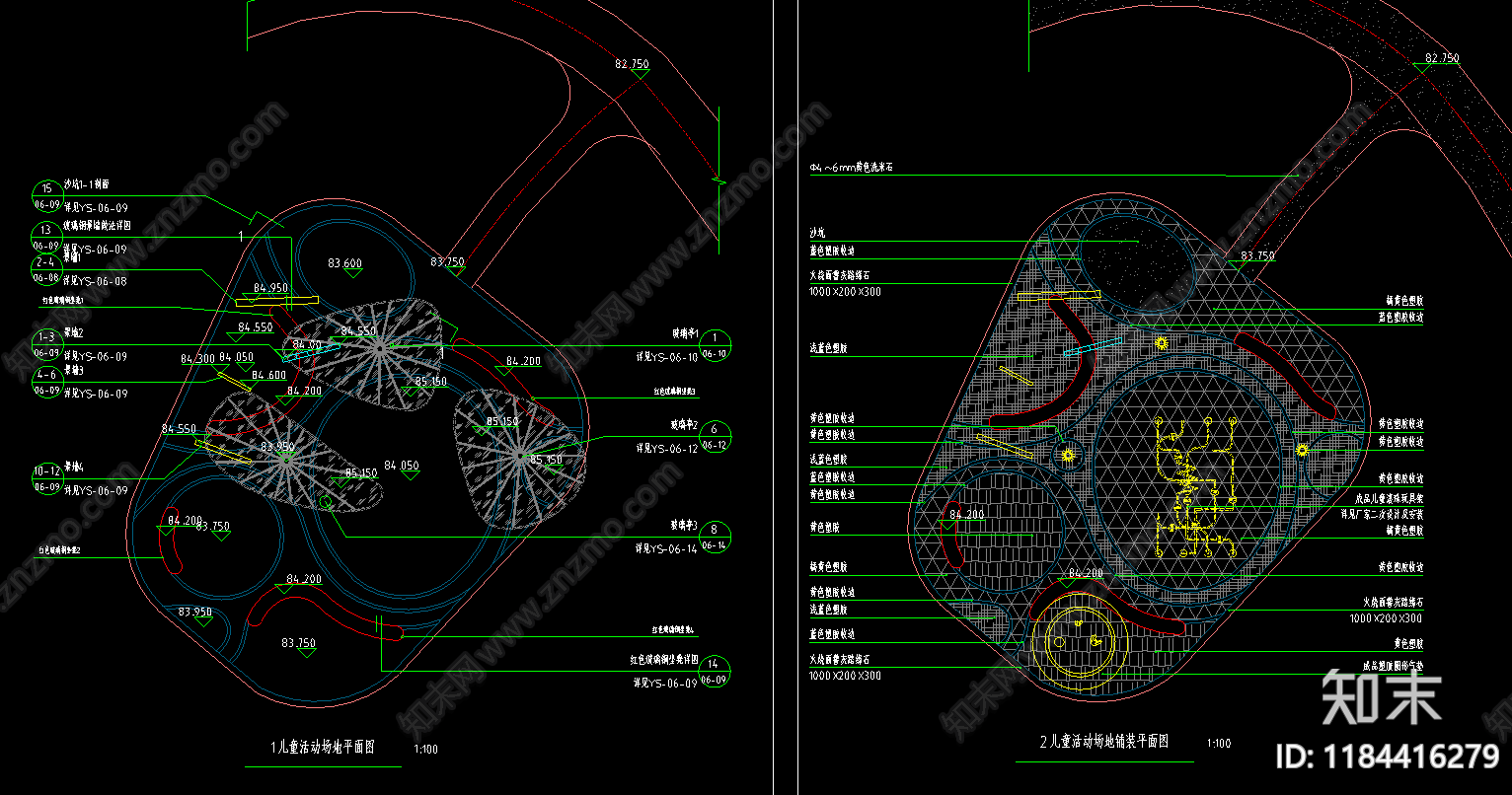Image resolution: width=1512 pixels, height=795 pixels.
Task: Click the title 1儿童活动场地平面图
Action: point(323,747)
